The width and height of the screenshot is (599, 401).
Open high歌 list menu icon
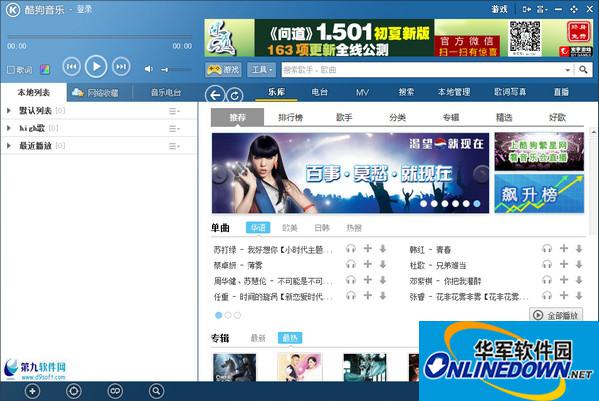[x=174, y=129]
